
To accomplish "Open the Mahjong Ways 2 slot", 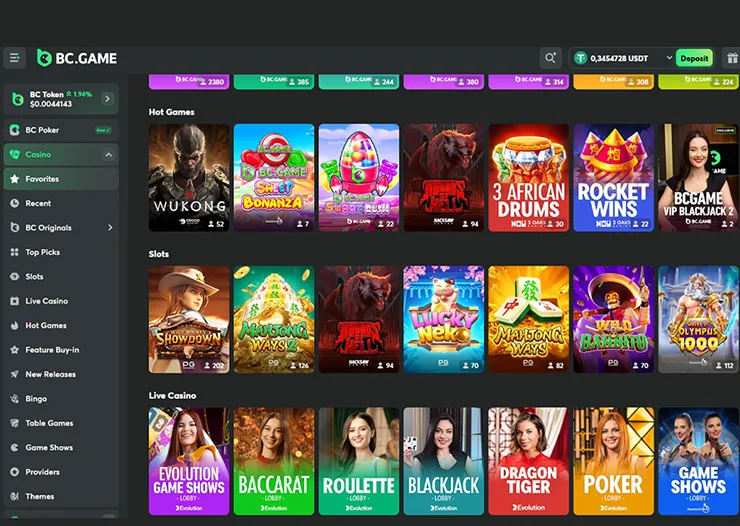I will coord(274,319).
